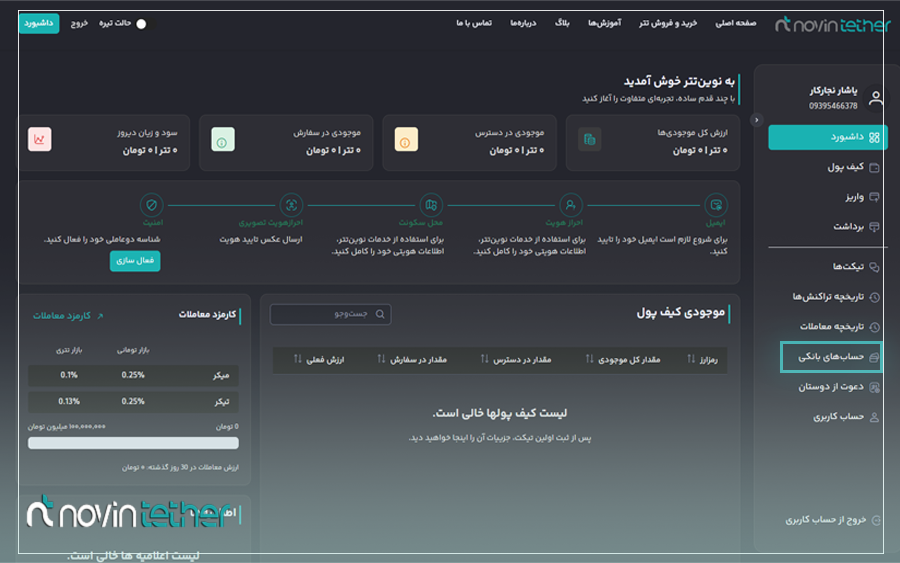
Task: Click the novintether logo in header
Action: click(x=833, y=24)
